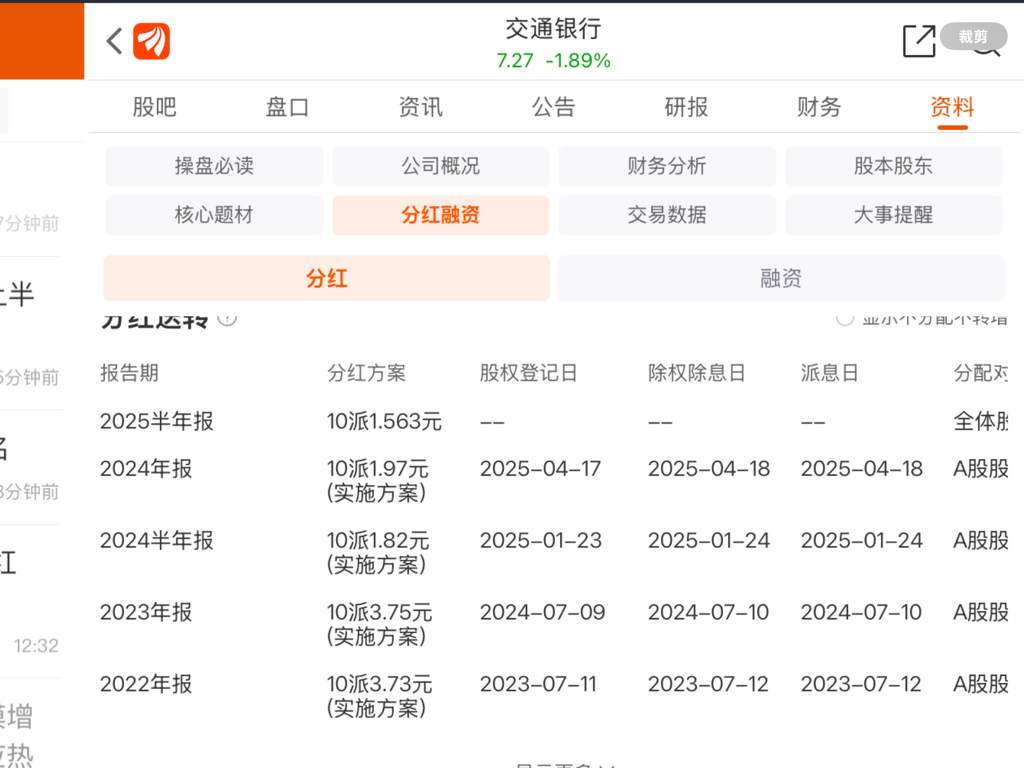Viewport: 1024px width, 768px height.
Task: Click the 除权除息日 column header
Action: click(x=696, y=373)
